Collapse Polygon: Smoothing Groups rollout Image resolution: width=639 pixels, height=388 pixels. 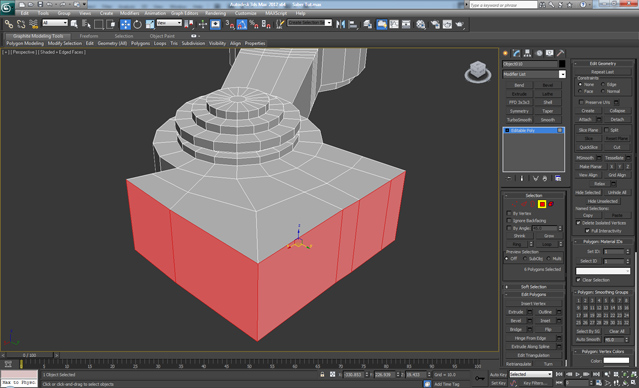tap(603, 292)
